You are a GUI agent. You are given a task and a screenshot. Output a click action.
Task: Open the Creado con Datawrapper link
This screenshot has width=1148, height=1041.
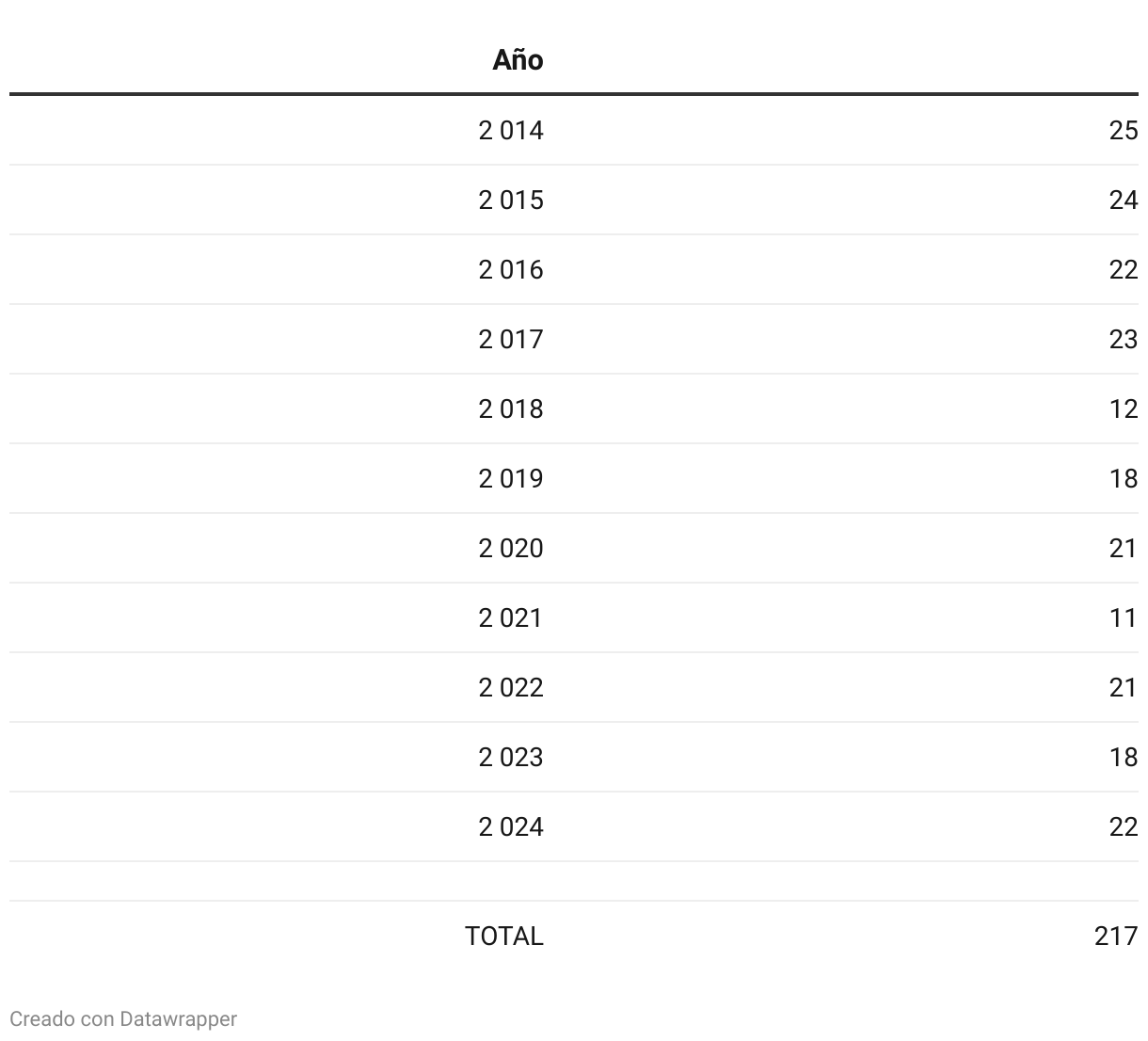click(123, 1018)
